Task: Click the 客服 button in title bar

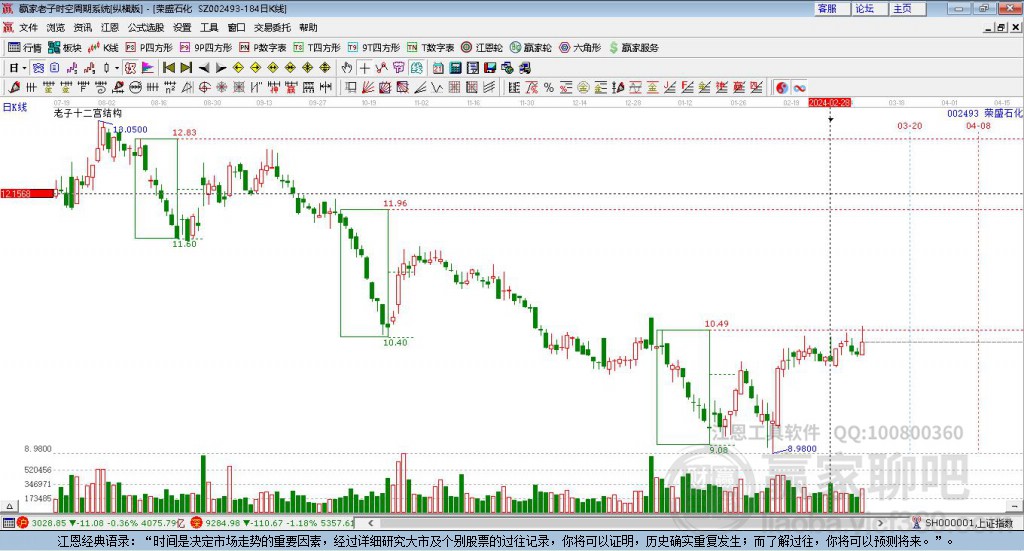Action: click(833, 8)
